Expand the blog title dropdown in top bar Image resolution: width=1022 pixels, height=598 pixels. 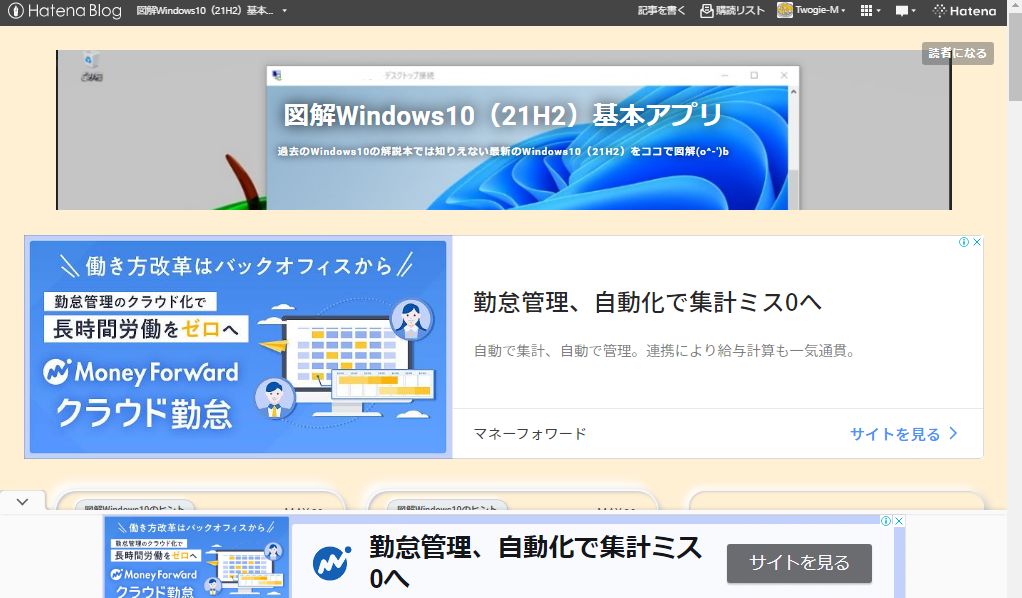(284, 10)
